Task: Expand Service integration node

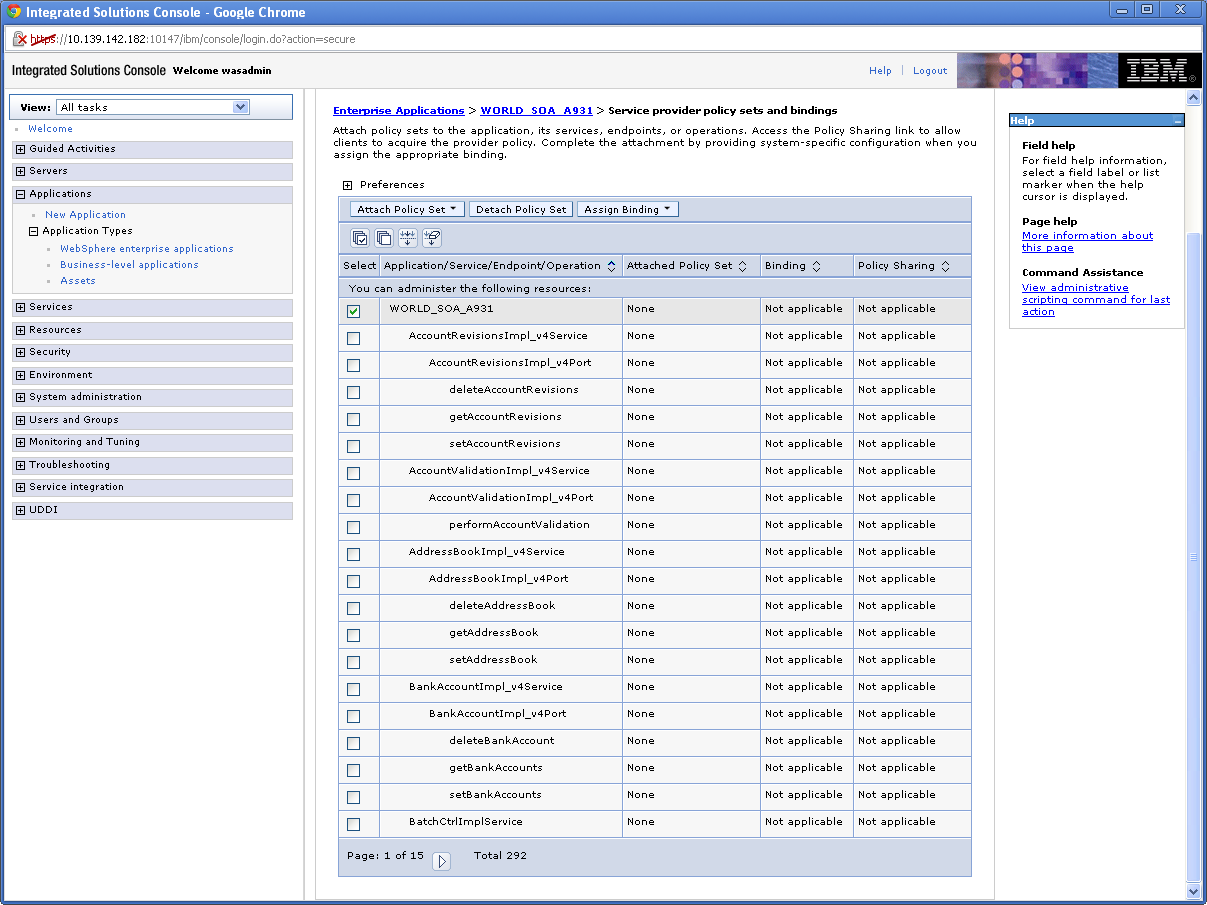Action: pos(21,487)
